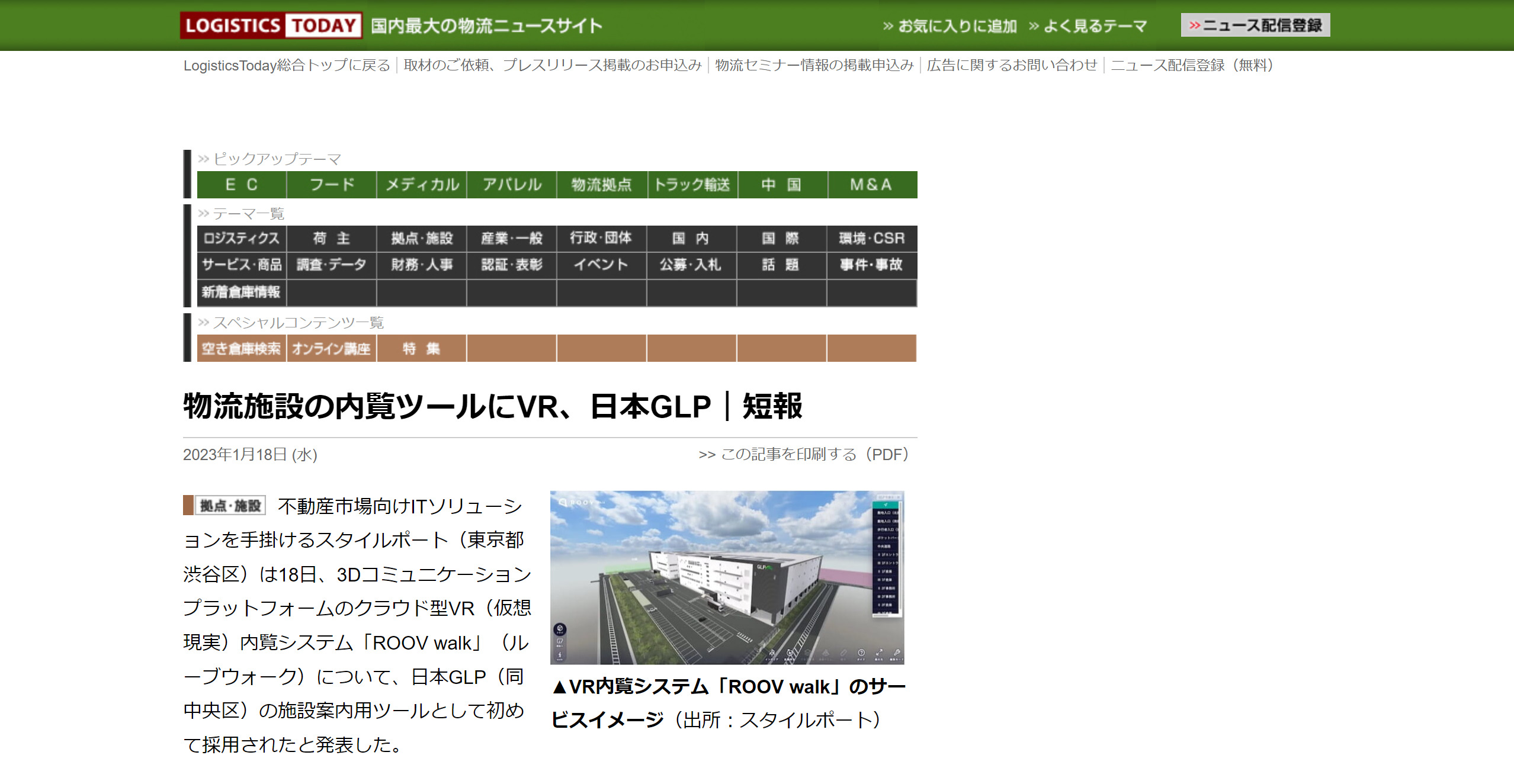Click テーマ一覧 section heading
This screenshot has height=784, width=1514.
point(242,213)
